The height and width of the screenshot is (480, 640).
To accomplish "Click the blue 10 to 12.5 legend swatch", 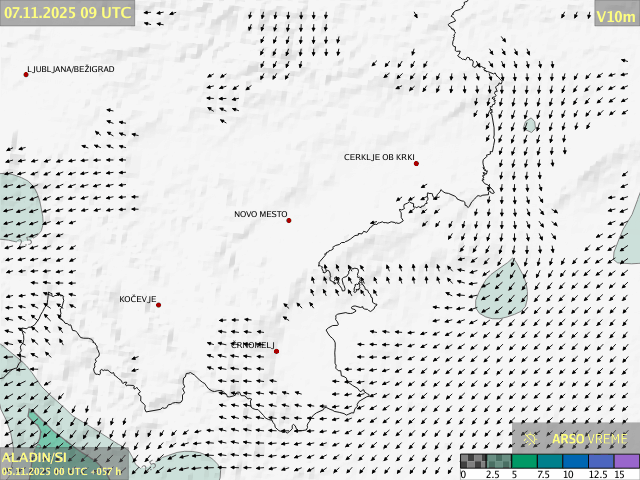I will (x=574, y=462).
